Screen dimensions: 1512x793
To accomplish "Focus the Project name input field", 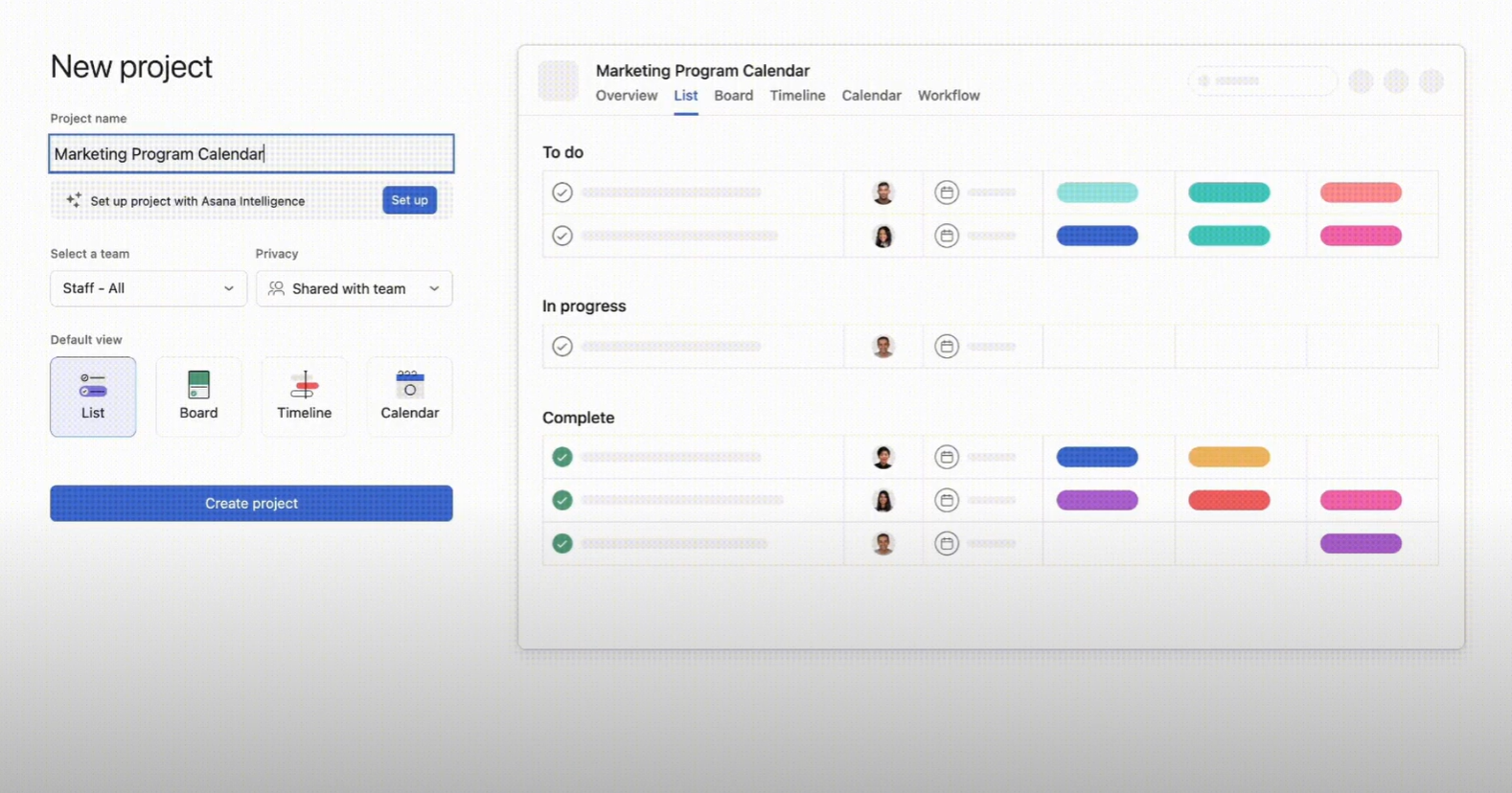I will (251, 153).
